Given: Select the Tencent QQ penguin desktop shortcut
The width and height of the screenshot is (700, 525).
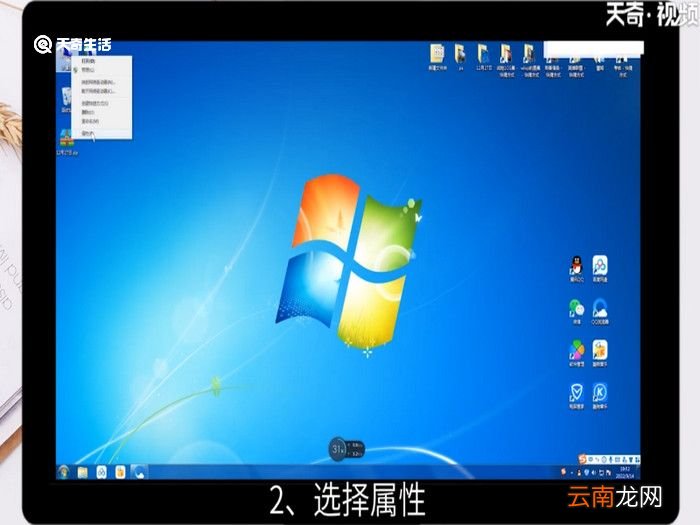Looking at the screenshot, I should tap(576, 269).
